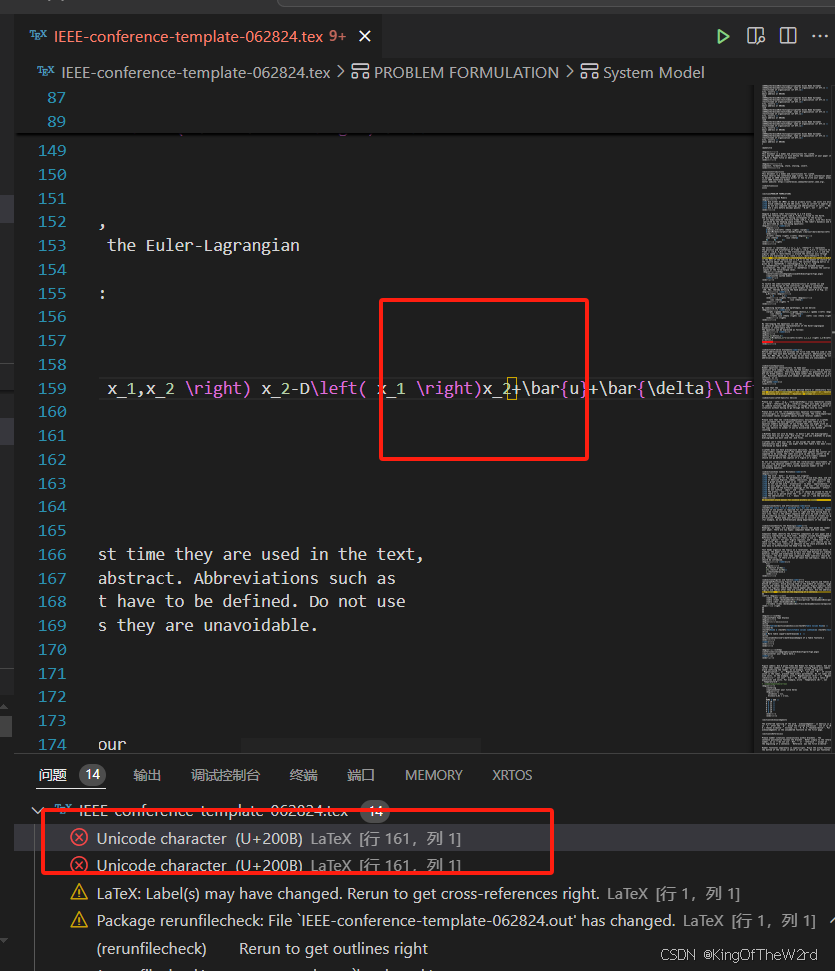Click the warning icon beside the LaTeX label message
The image size is (835, 971).
pos(78,892)
